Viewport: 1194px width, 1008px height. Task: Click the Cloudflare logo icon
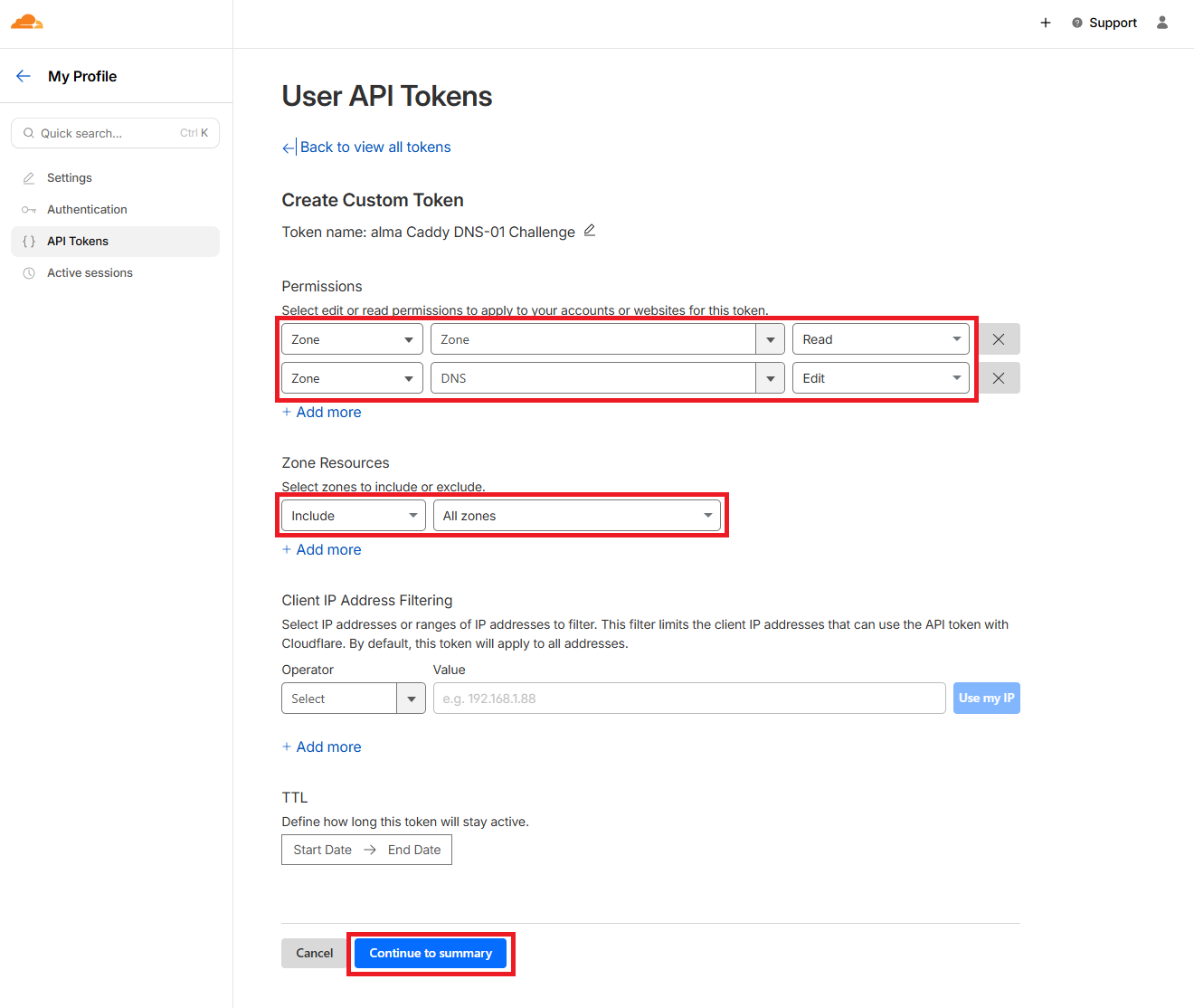point(27,22)
